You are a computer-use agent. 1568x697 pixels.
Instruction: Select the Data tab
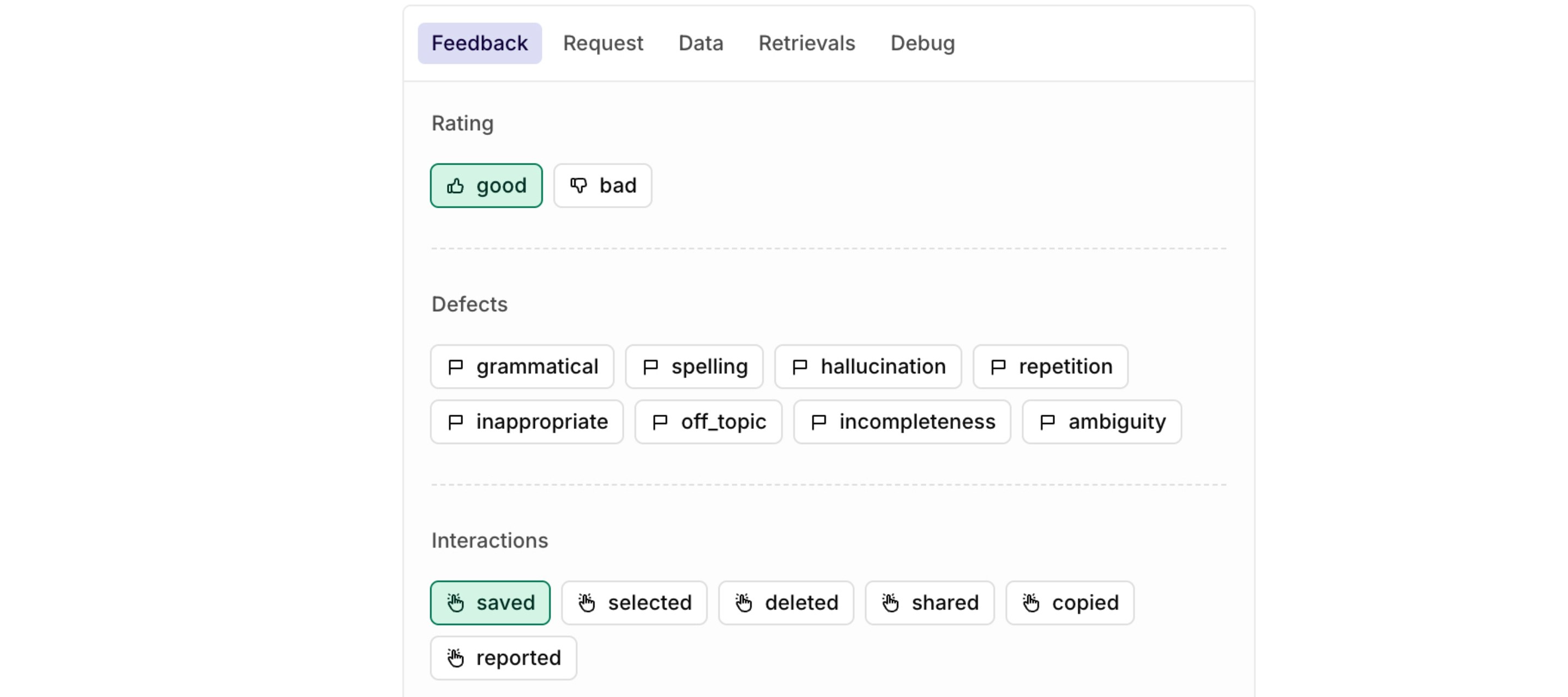pos(701,43)
